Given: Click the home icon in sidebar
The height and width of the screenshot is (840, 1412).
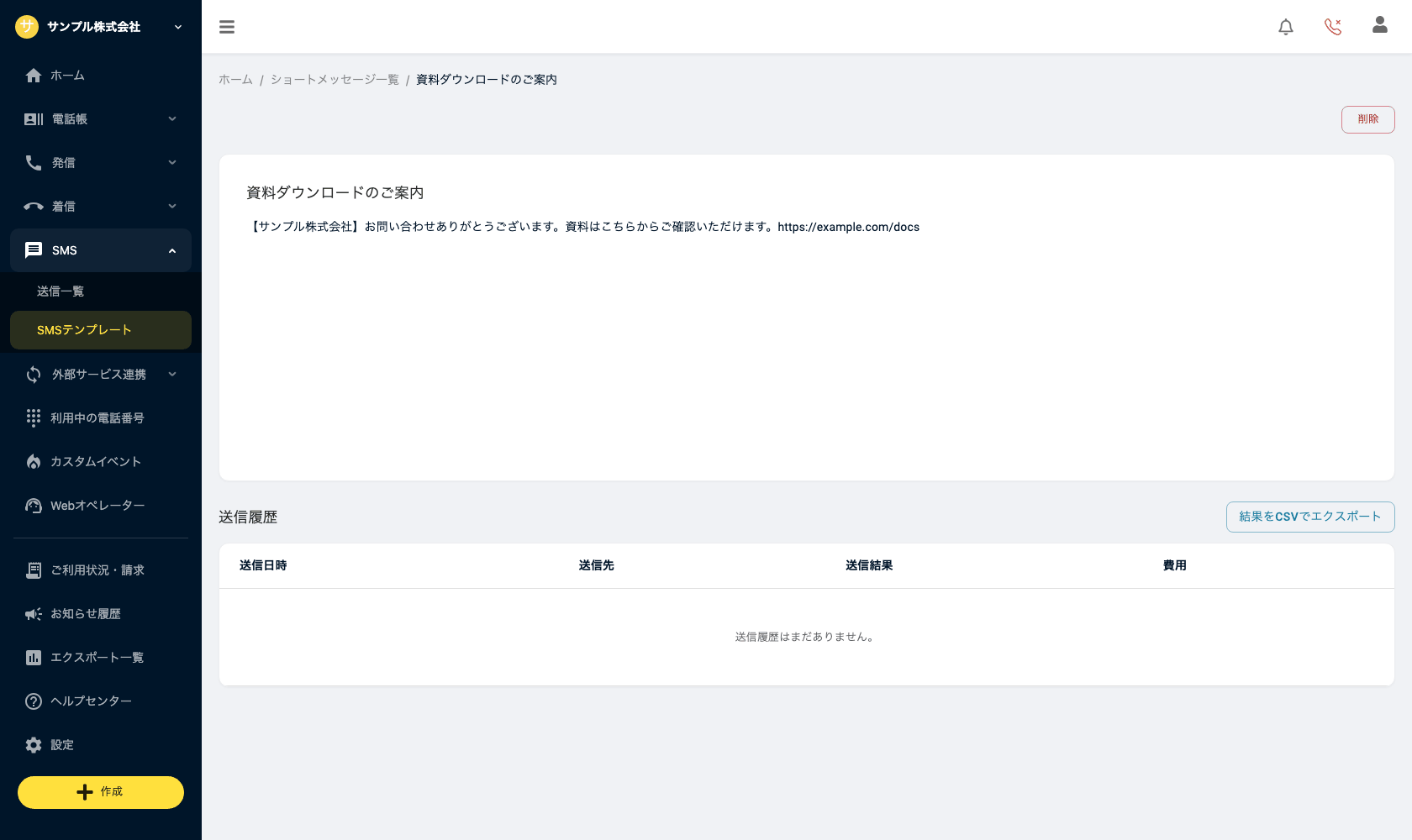Looking at the screenshot, I should tap(34, 76).
